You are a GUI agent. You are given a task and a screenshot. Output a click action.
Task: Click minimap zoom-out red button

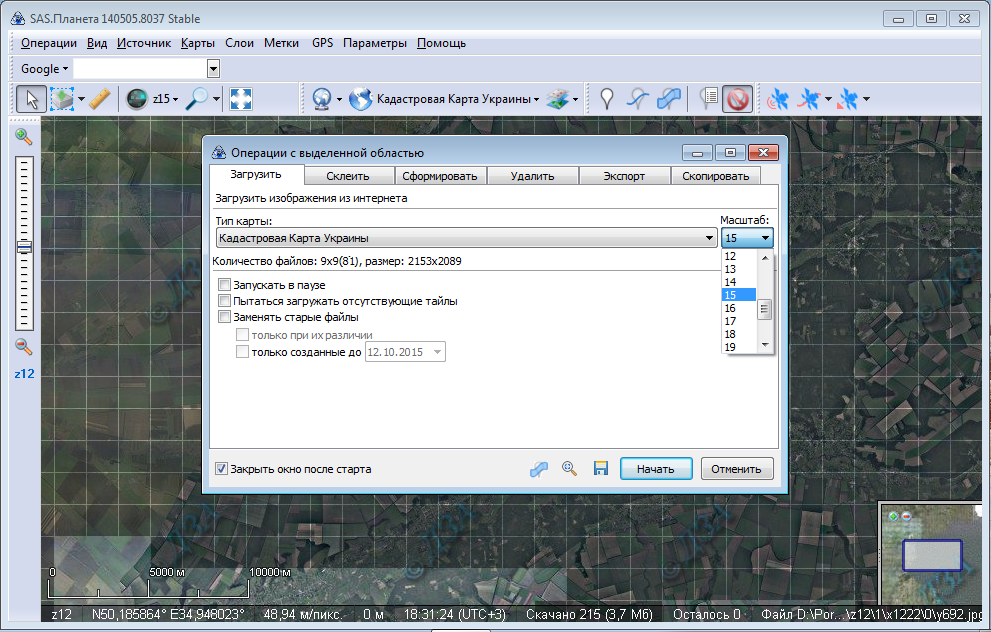906,516
